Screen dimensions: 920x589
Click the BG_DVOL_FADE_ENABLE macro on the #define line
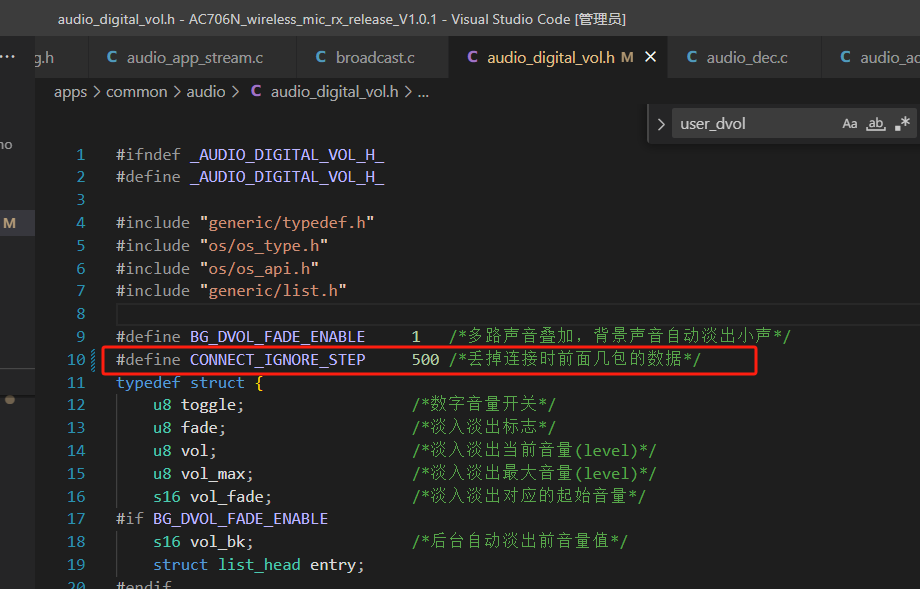point(278,337)
